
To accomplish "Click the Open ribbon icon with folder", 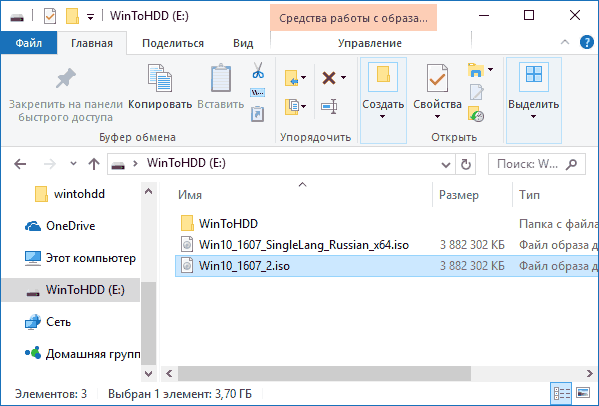I will (x=476, y=70).
